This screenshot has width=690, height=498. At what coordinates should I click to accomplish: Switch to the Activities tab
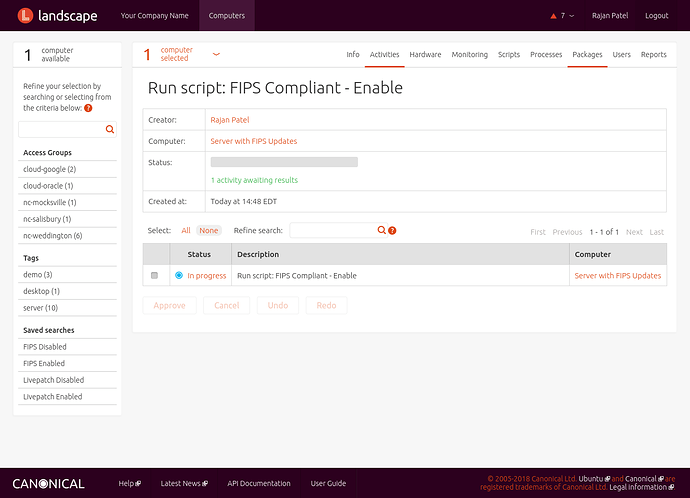click(385, 55)
